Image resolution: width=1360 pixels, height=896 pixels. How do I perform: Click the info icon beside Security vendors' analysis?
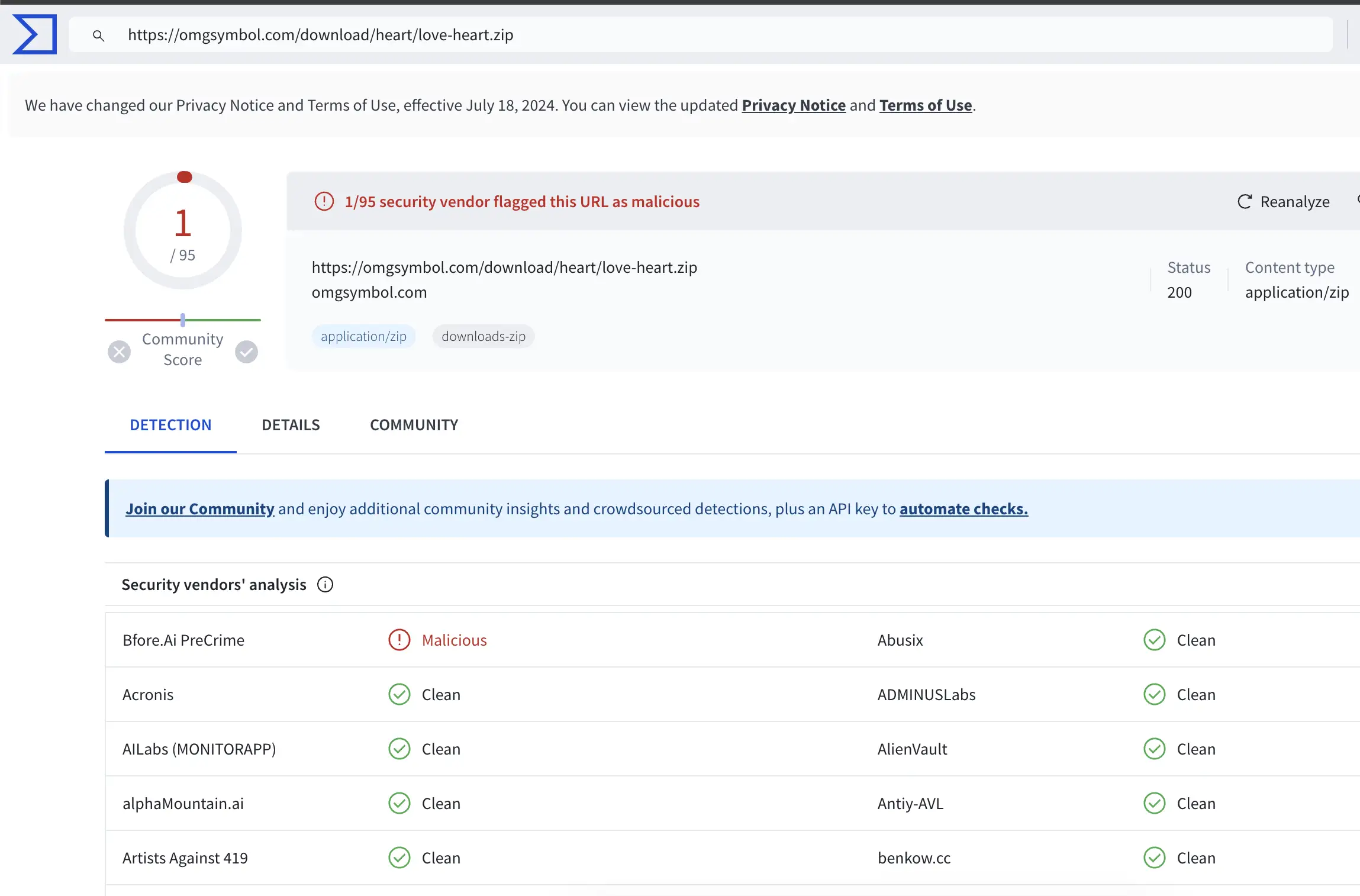[x=325, y=585]
